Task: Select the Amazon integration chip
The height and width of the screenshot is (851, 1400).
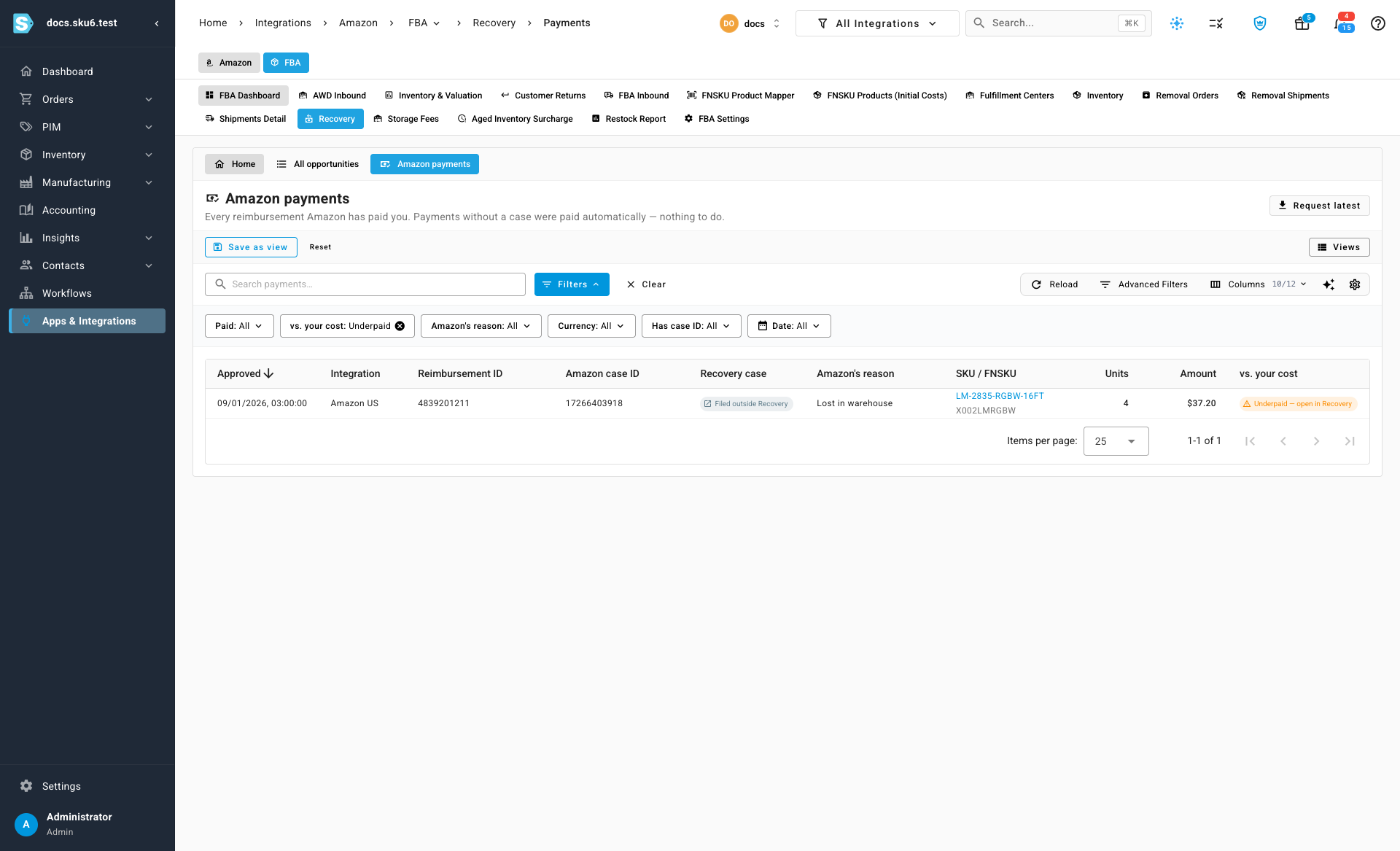Action: point(229,63)
